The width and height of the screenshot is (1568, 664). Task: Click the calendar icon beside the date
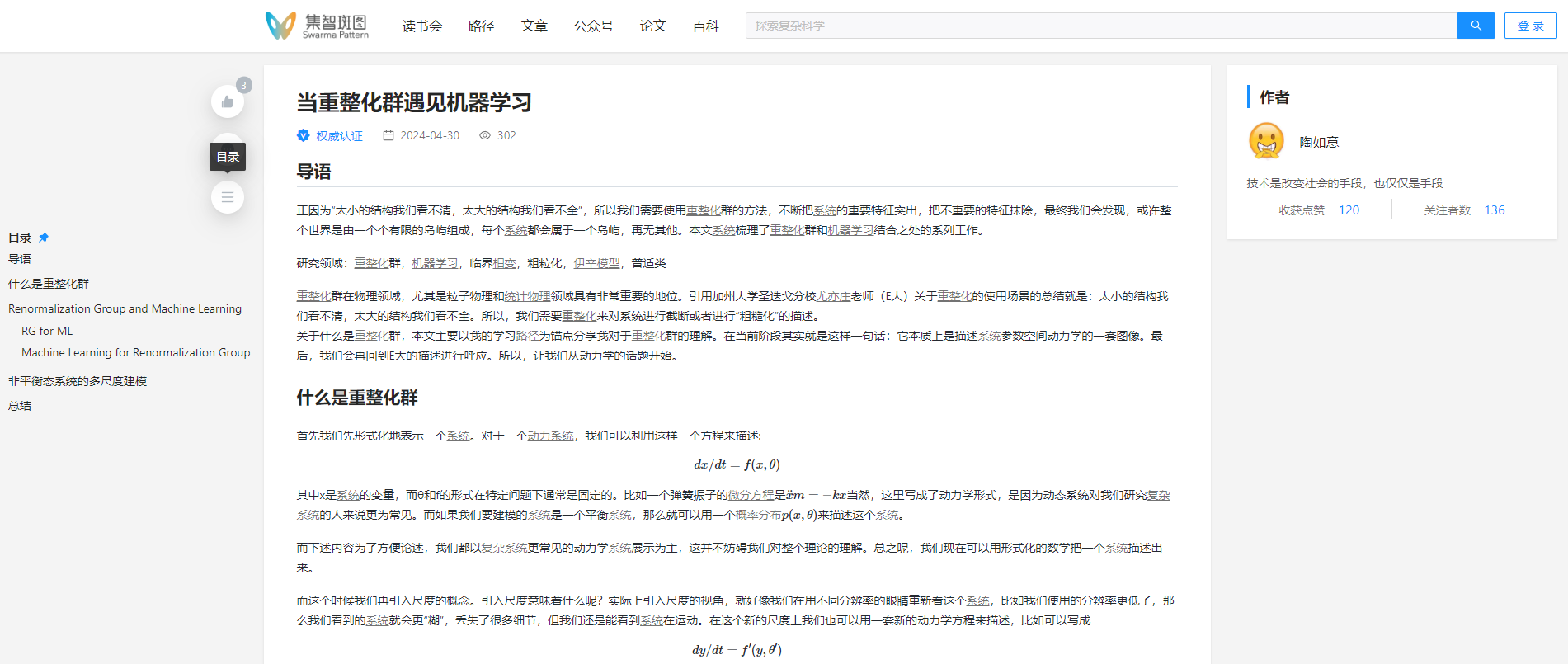click(388, 135)
